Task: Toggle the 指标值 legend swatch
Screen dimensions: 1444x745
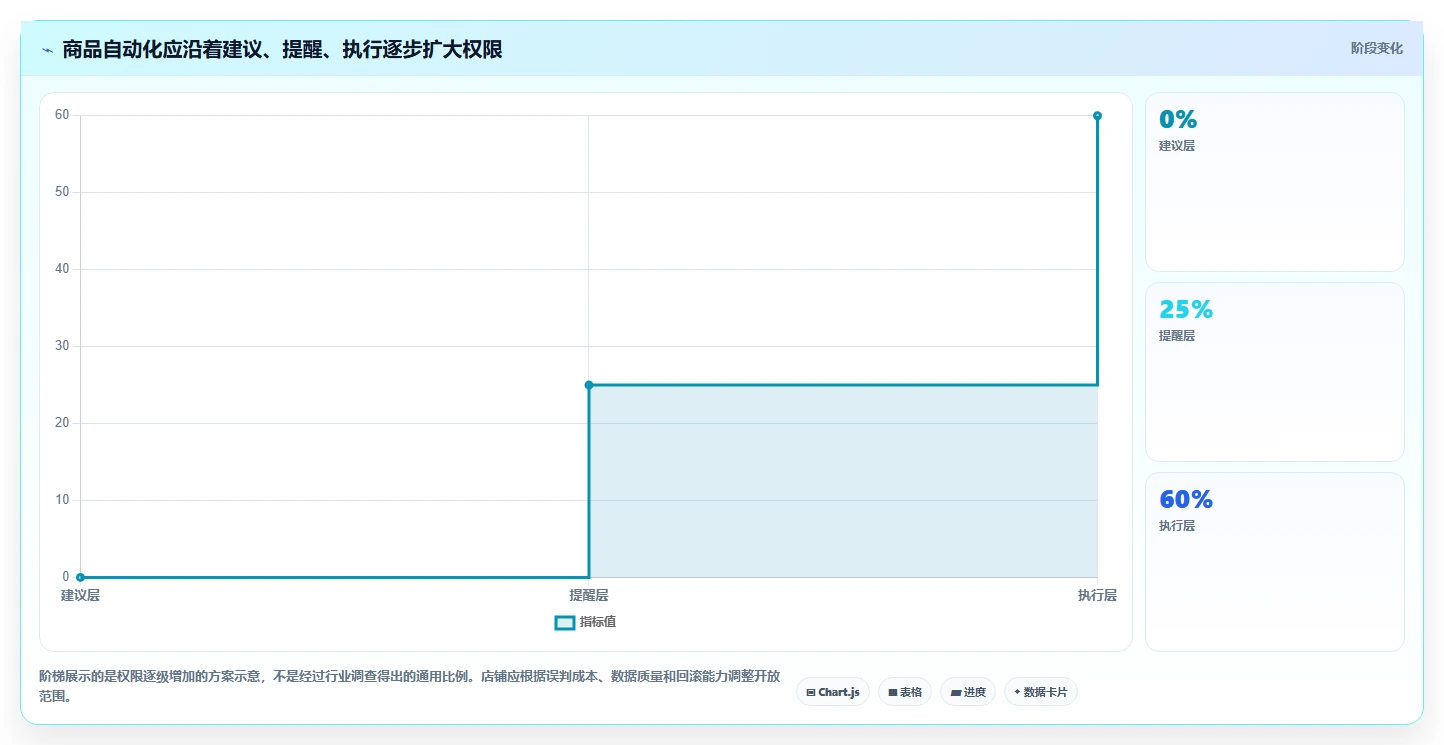Action: (x=565, y=623)
